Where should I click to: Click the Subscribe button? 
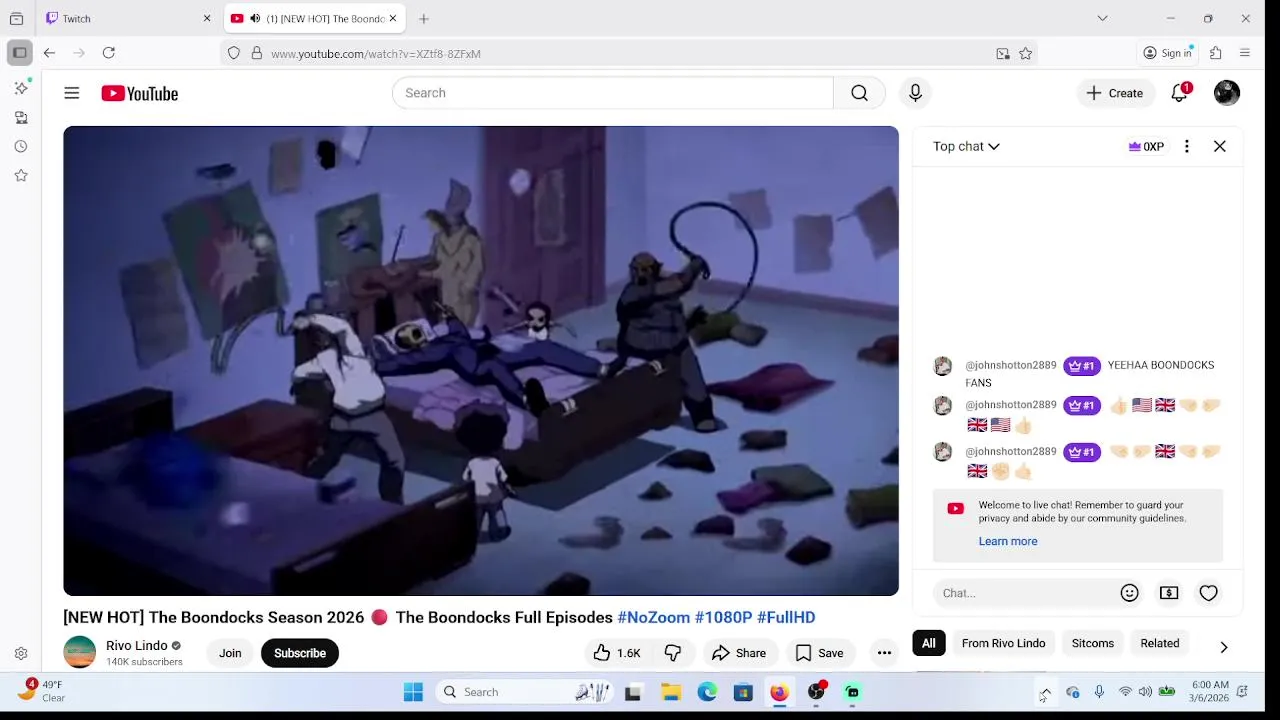point(300,653)
